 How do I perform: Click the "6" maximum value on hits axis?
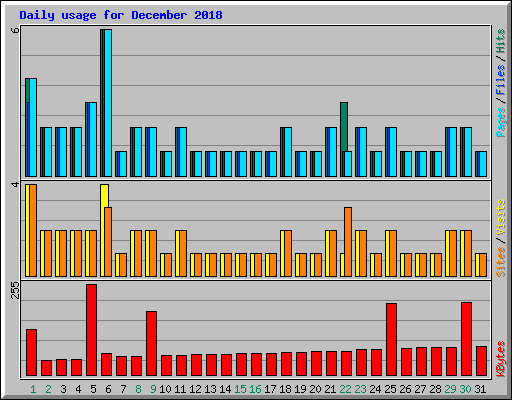click(15, 30)
